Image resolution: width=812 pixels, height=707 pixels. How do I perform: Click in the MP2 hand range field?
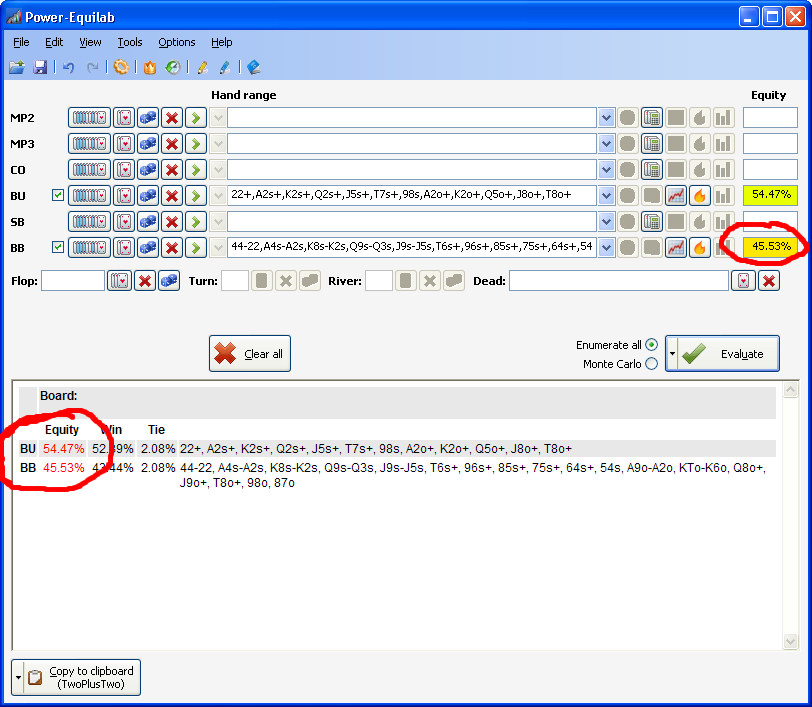(412, 118)
